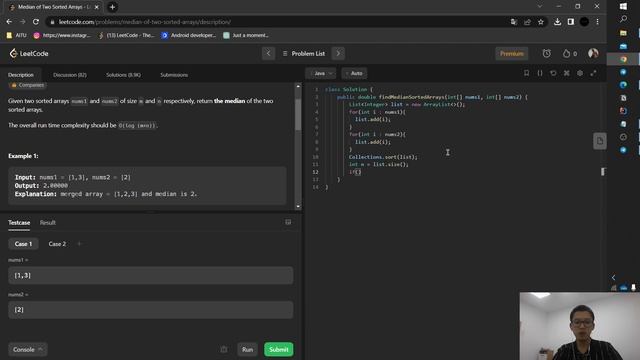Viewport: 640px width, 360px height.
Task: Open the timer alarm clock icon
Action: [x=547, y=53]
